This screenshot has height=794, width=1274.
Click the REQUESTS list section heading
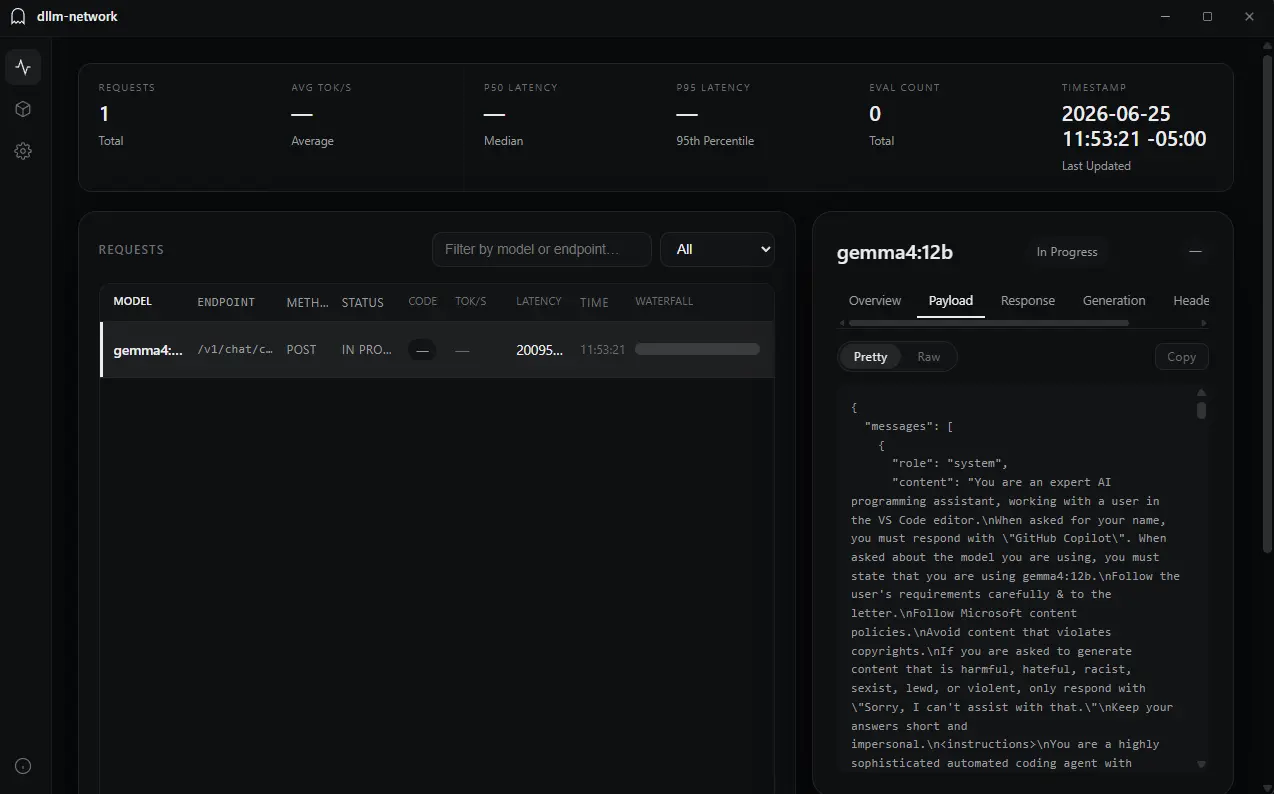(x=131, y=250)
